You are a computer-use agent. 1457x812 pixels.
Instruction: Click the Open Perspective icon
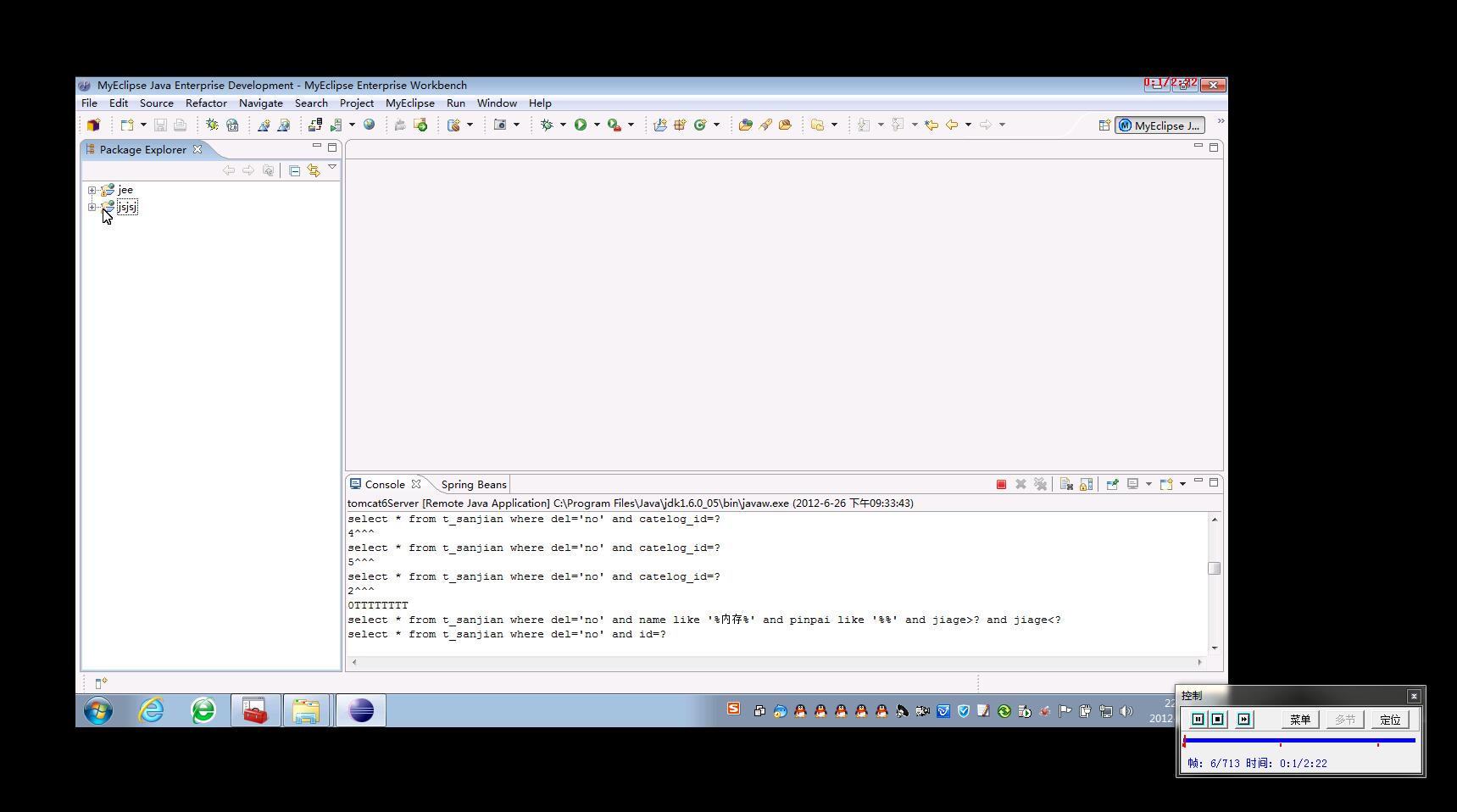[1104, 125]
